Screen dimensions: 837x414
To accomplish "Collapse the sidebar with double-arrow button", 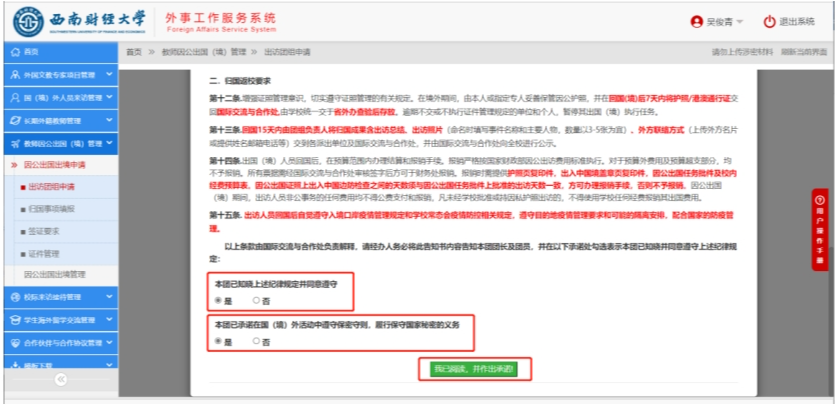I will (x=59, y=380).
